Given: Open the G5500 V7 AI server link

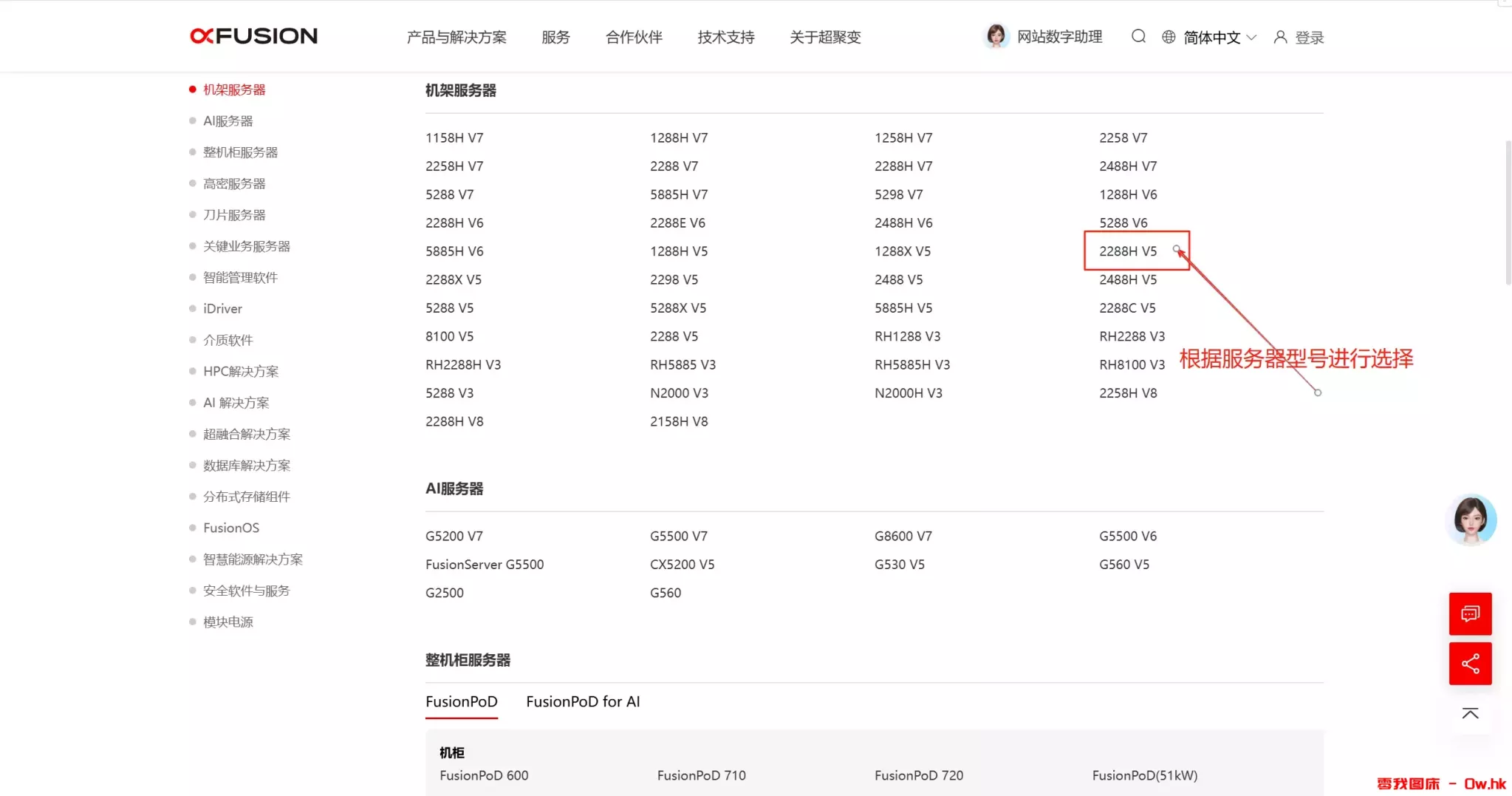Looking at the screenshot, I should pyautogui.click(x=678, y=536).
